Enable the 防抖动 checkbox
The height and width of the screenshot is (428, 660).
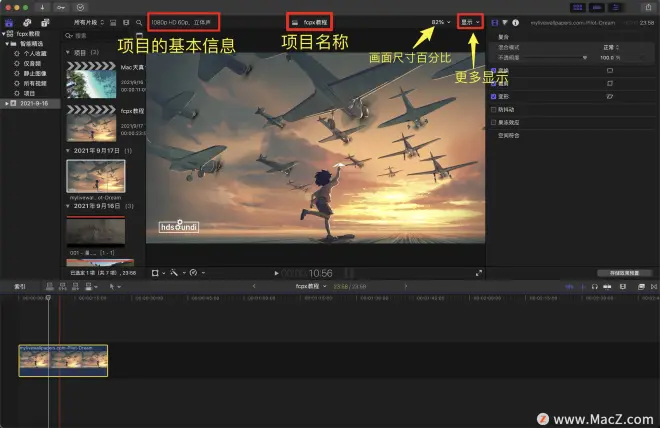(493, 109)
